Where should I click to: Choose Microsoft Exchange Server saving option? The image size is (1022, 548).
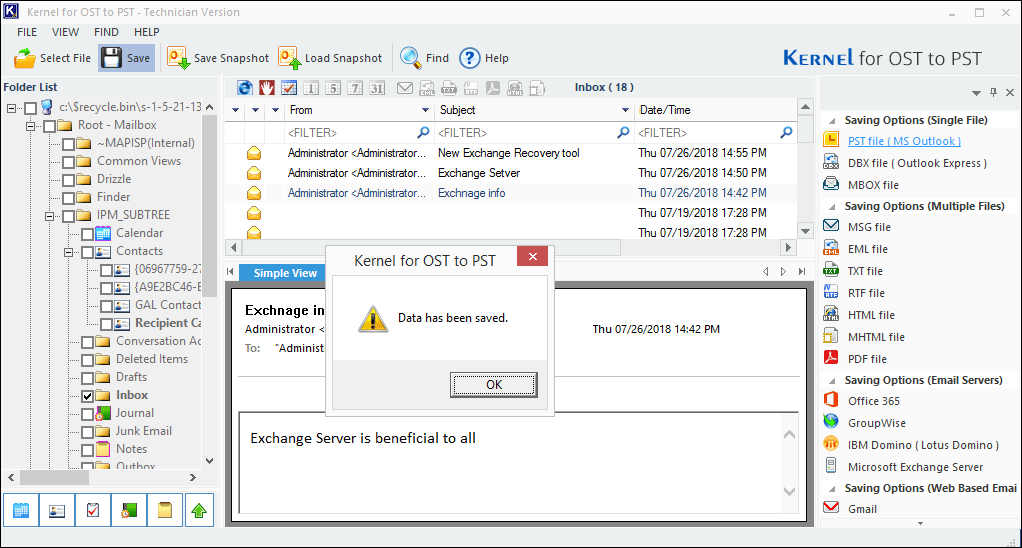point(915,467)
